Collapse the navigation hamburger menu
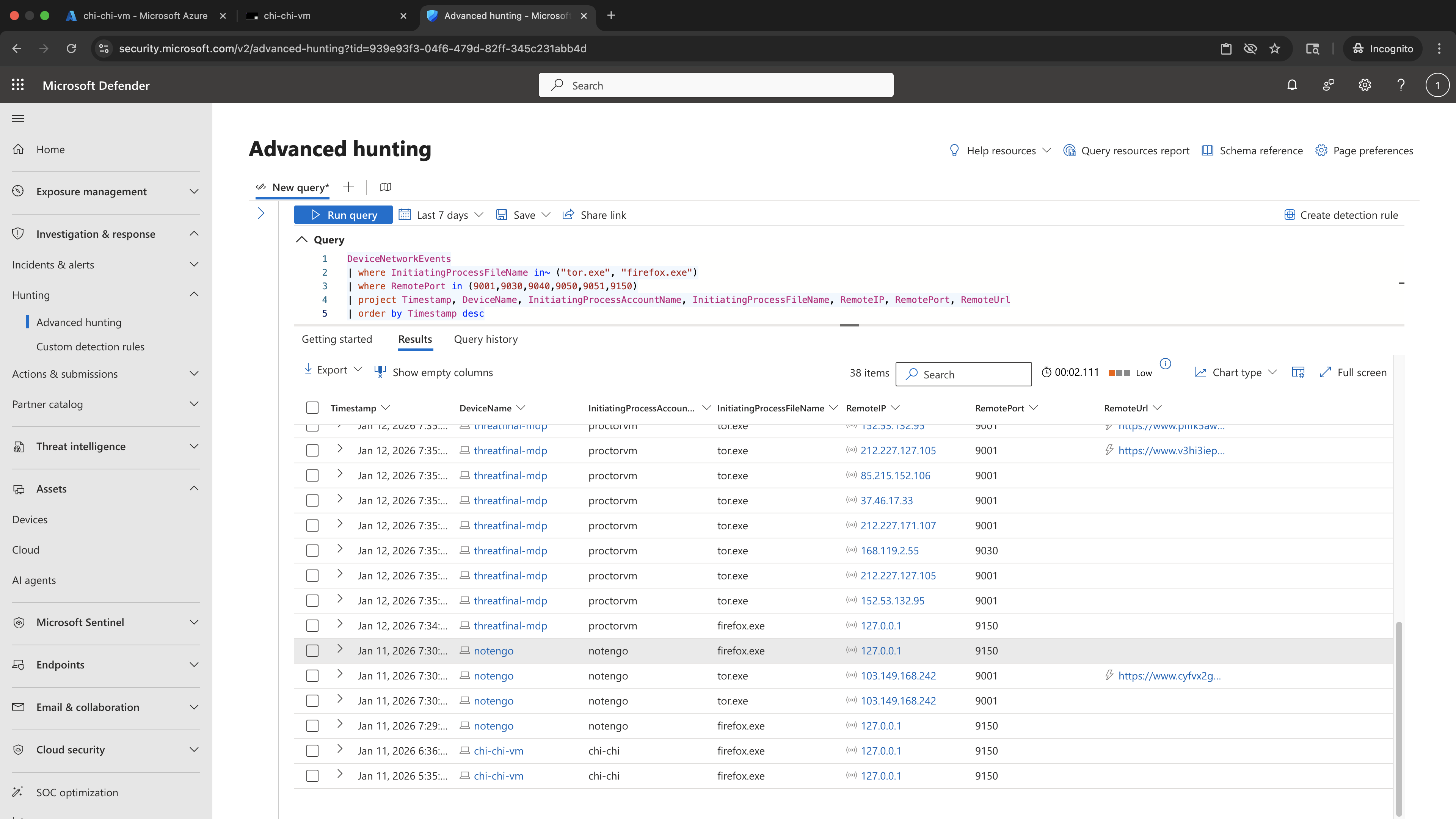 click(x=18, y=119)
